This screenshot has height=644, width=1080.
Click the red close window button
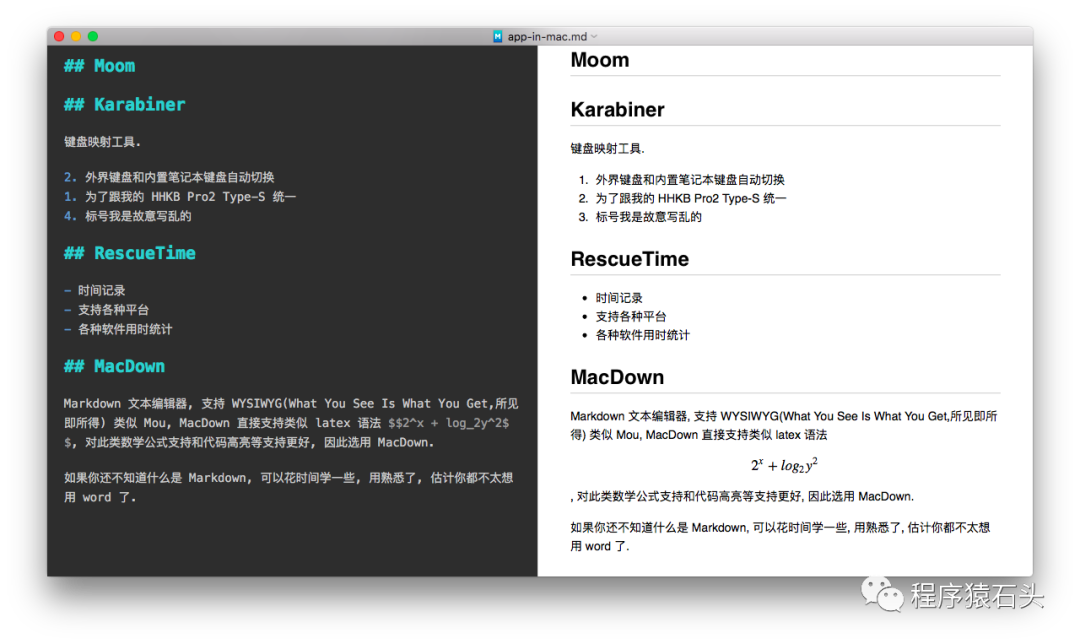(59, 37)
